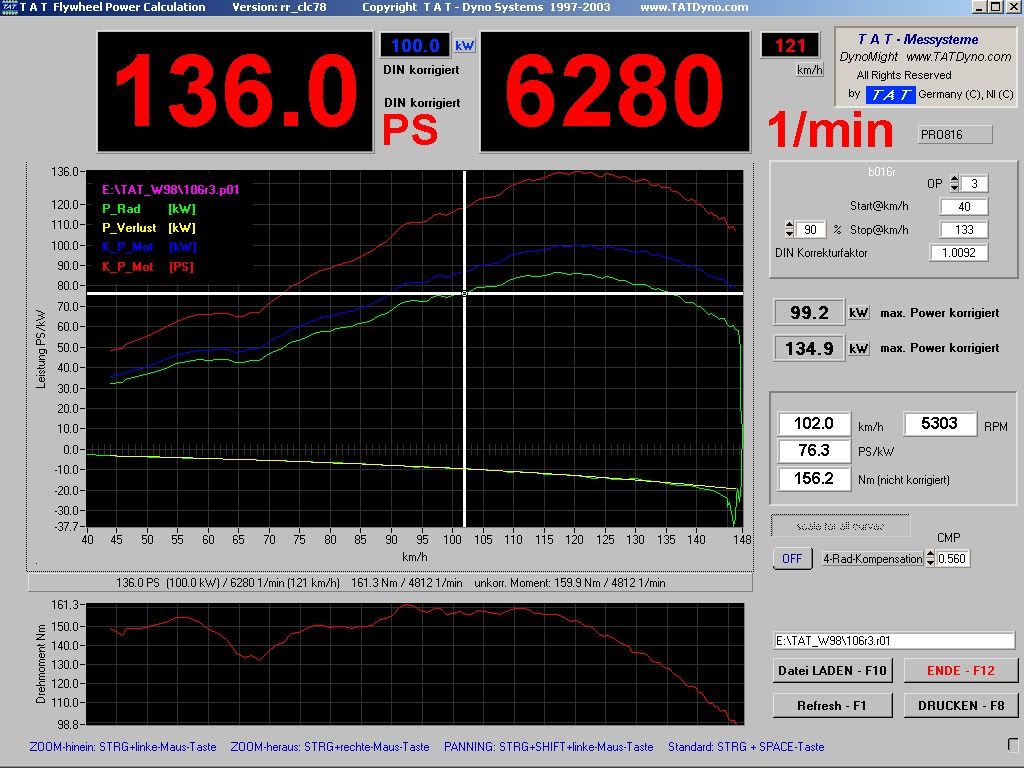Viewport: 1024px width, 768px height.
Task: Click the km/h unit label under 121
Action: point(809,70)
